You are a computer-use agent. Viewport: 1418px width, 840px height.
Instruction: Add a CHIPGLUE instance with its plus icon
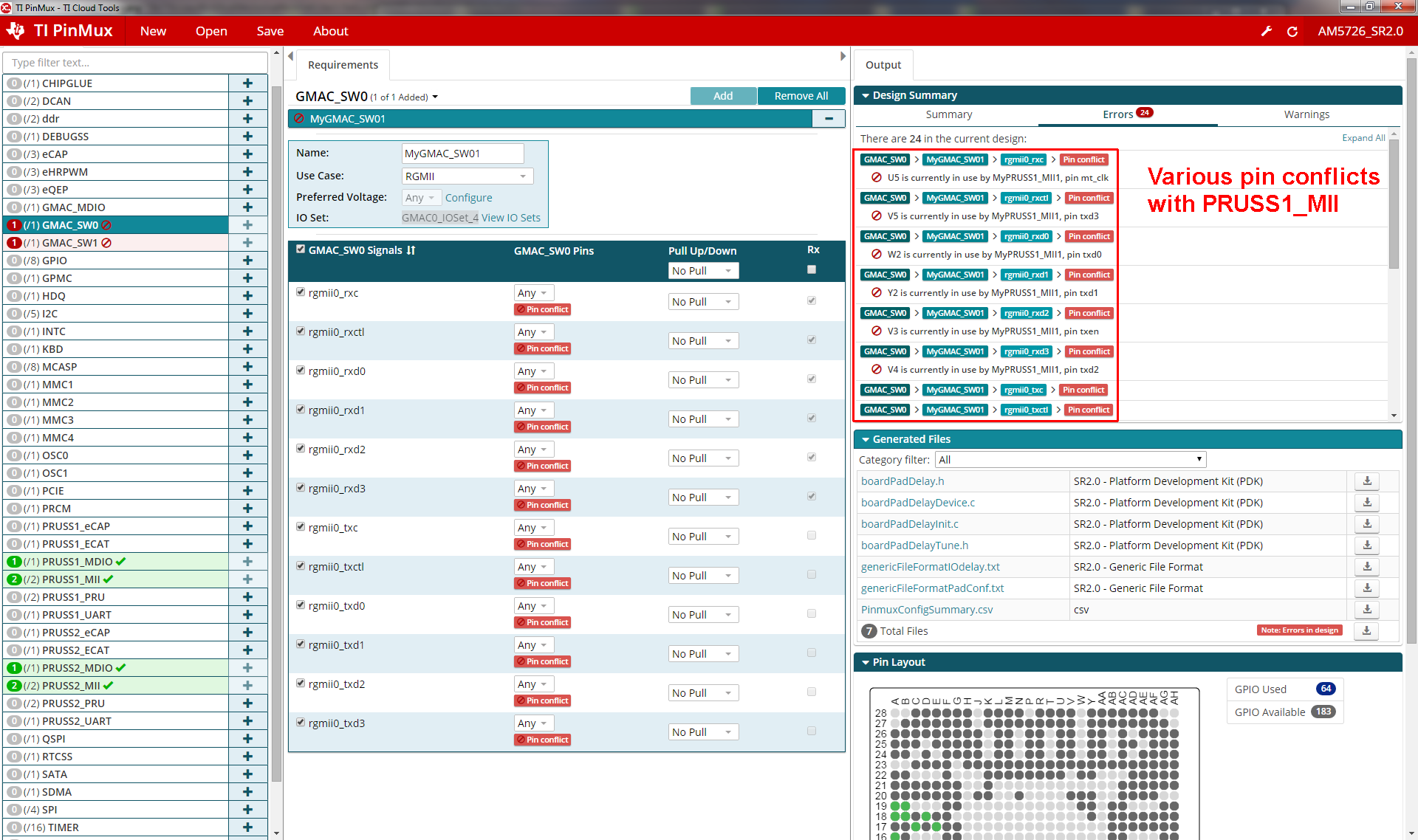click(x=247, y=83)
